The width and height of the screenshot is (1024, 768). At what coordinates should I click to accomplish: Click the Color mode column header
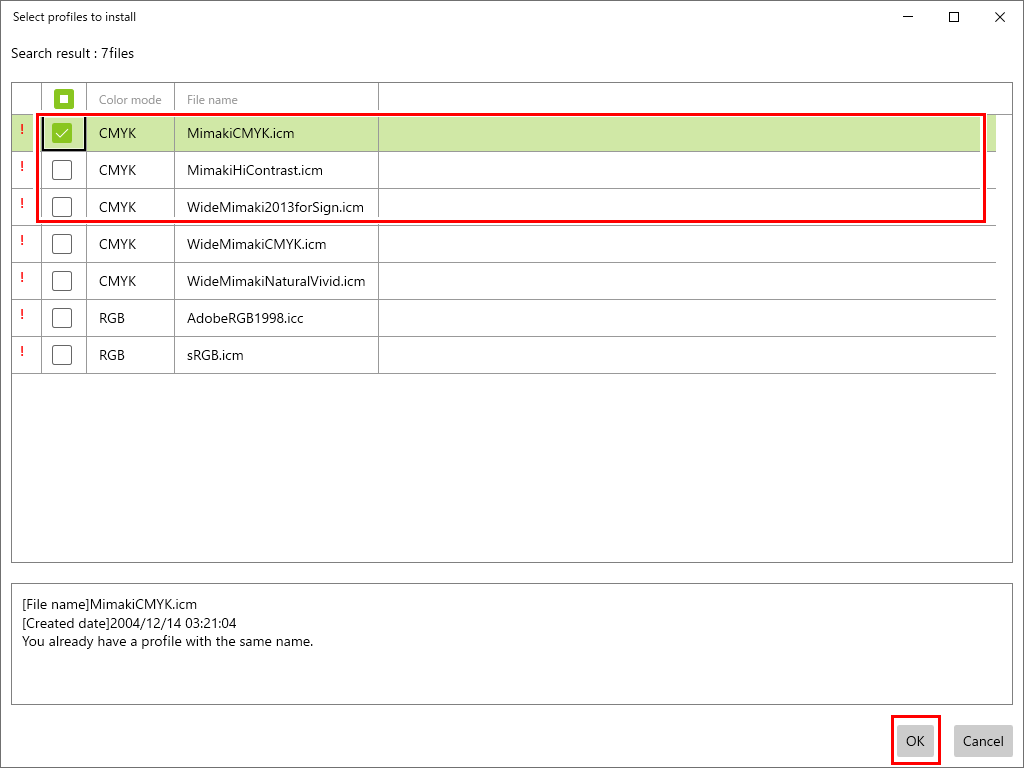point(130,100)
